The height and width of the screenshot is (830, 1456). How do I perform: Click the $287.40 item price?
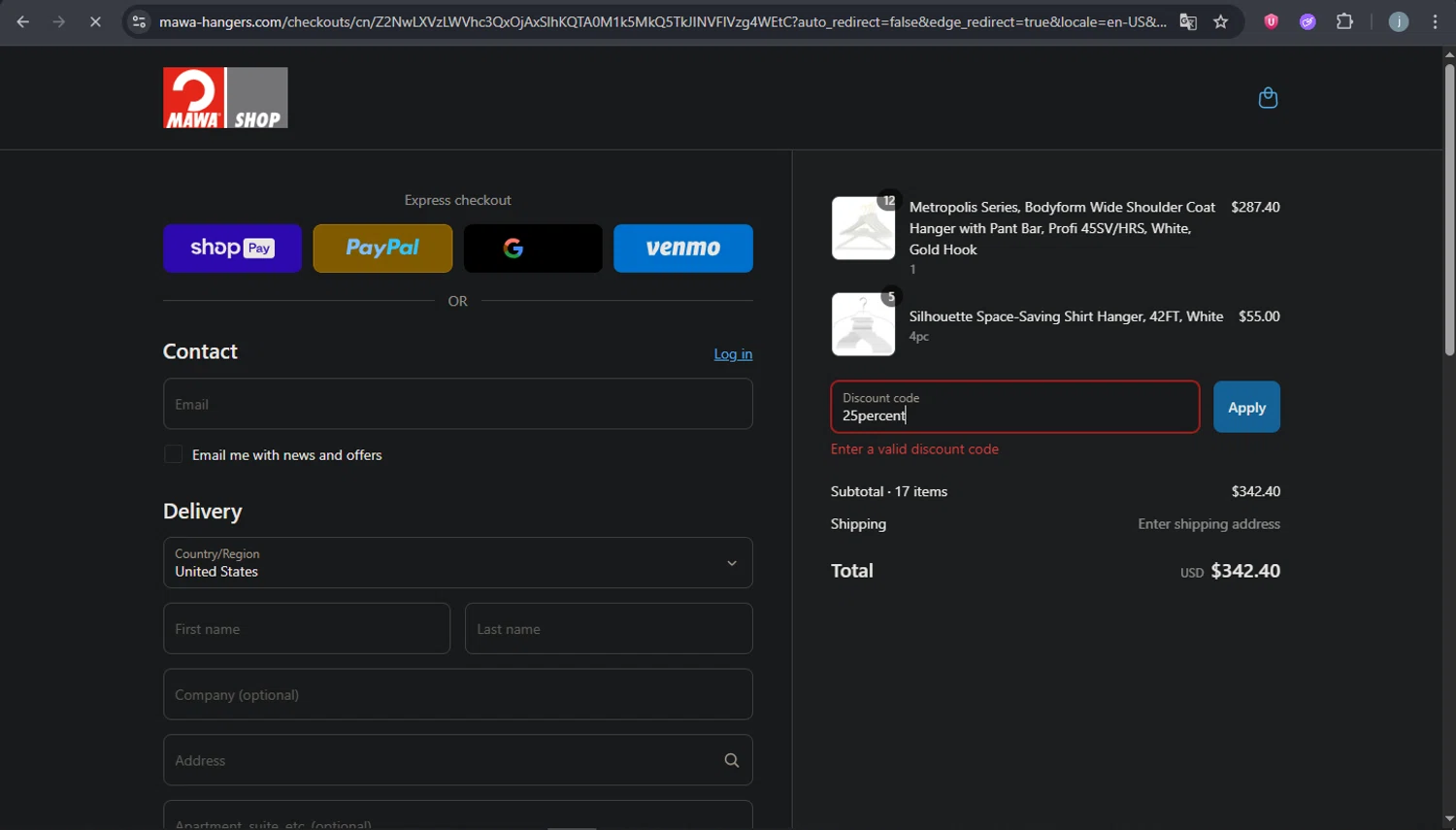coord(1255,207)
